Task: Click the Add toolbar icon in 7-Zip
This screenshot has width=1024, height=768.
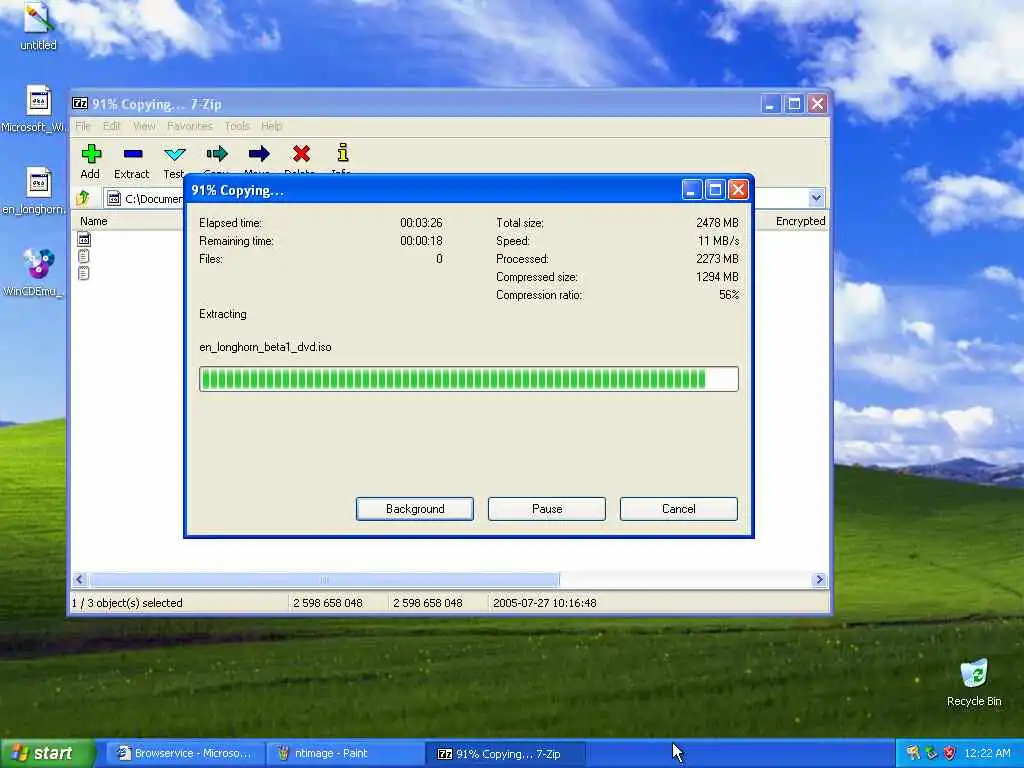Action: pyautogui.click(x=91, y=154)
